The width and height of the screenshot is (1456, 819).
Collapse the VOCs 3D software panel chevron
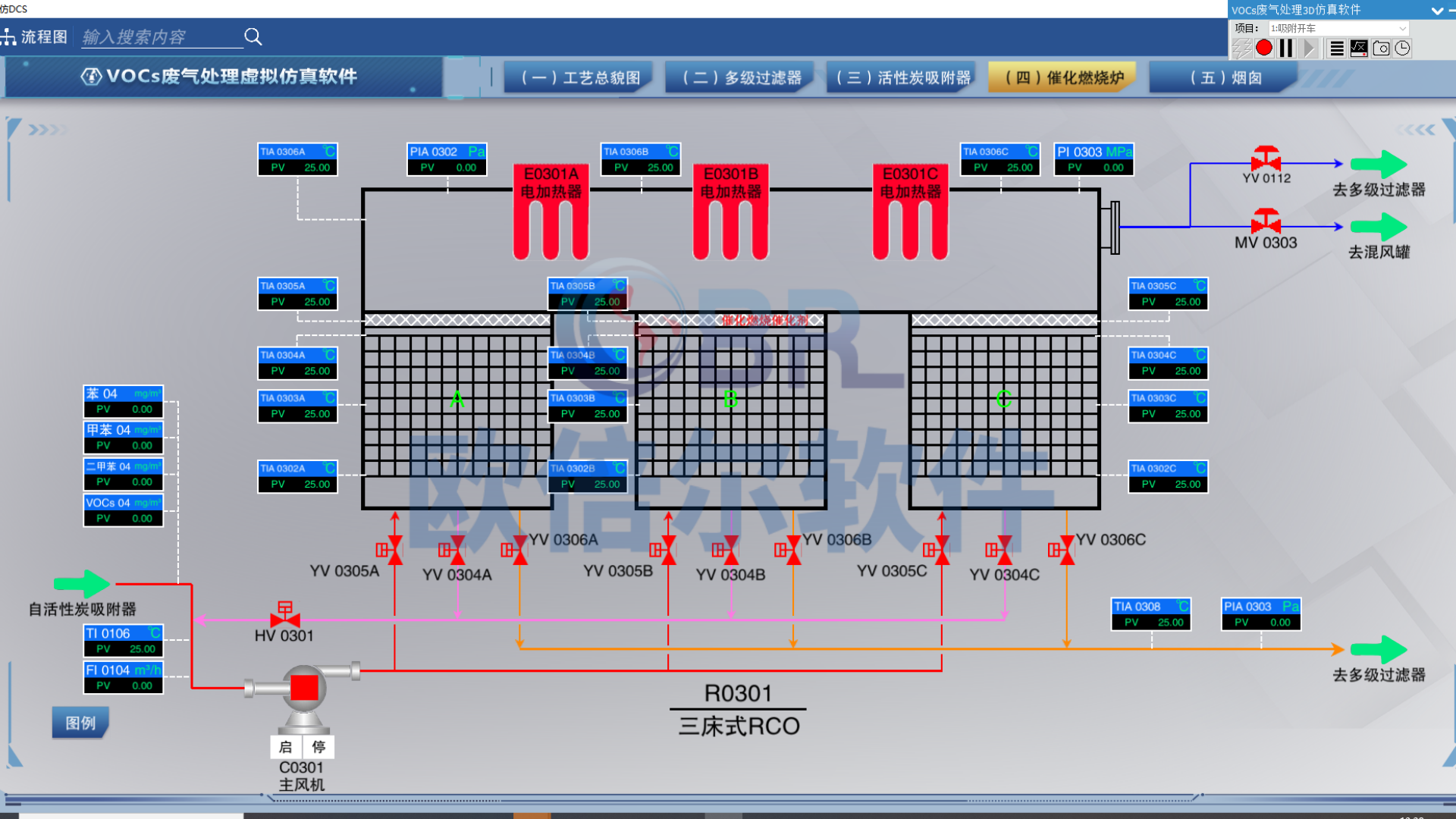coord(1436,11)
